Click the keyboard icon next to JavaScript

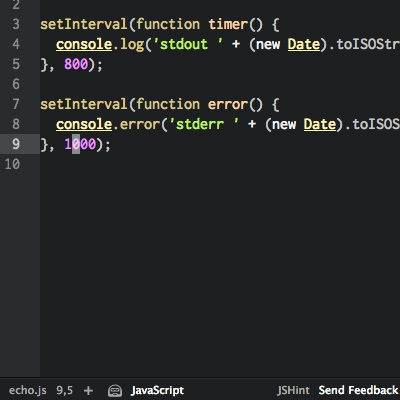pos(115,390)
